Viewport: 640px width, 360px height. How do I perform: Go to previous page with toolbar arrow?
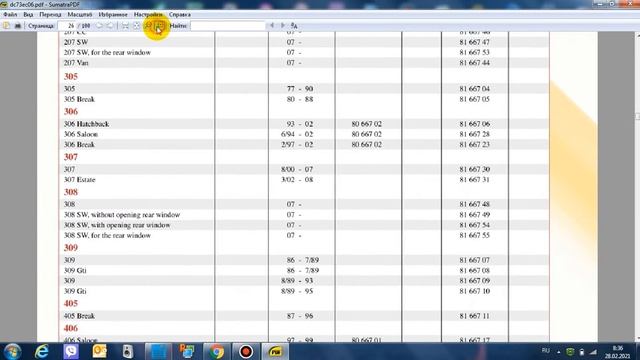coord(99,26)
